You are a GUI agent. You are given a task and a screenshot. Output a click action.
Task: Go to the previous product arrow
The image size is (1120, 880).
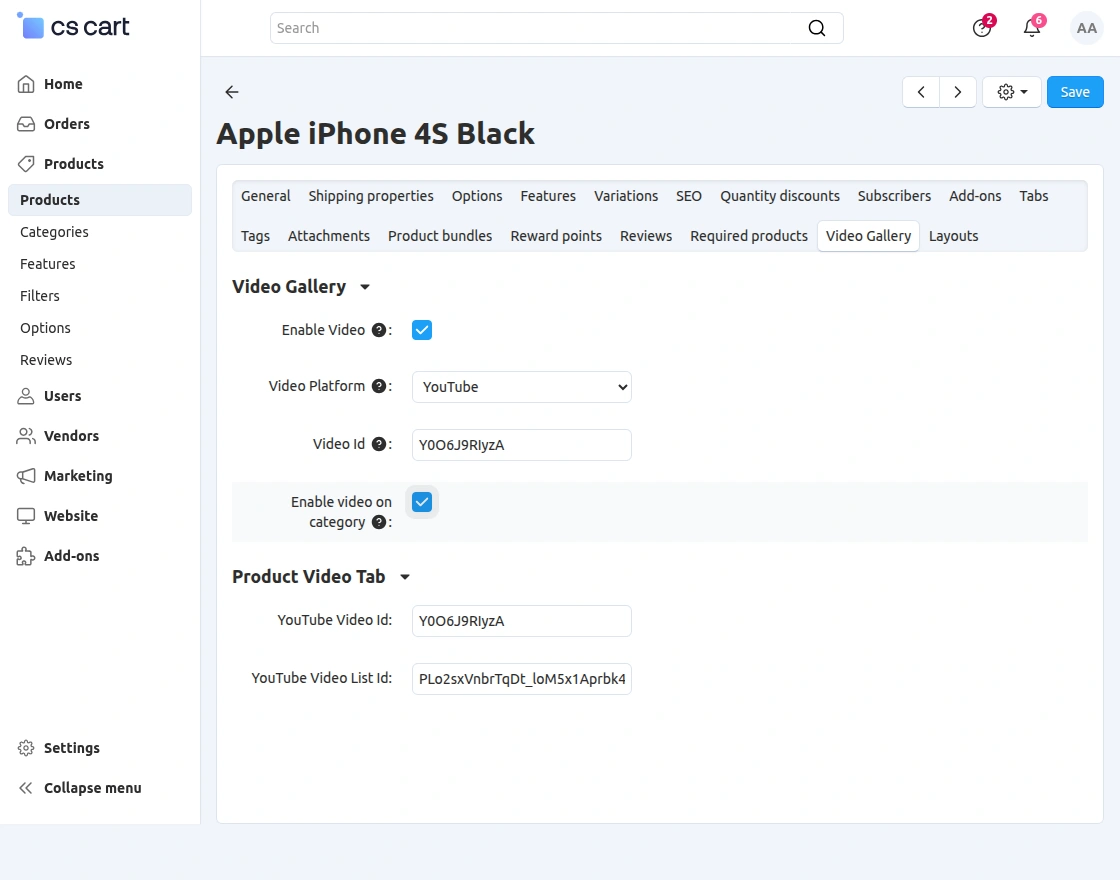921,92
